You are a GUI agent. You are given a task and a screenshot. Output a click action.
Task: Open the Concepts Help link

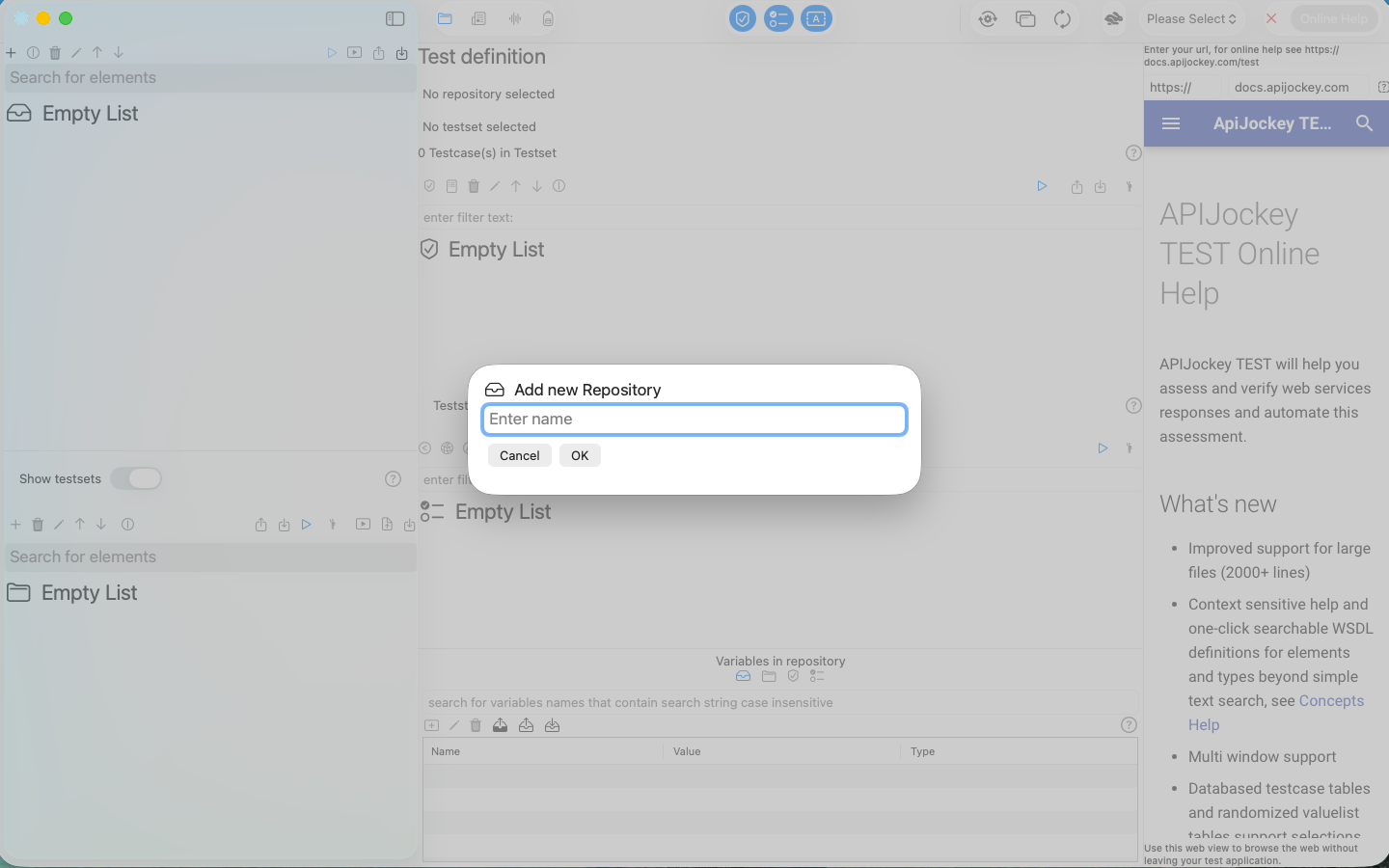pyautogui.click(x=1331, y=700)
